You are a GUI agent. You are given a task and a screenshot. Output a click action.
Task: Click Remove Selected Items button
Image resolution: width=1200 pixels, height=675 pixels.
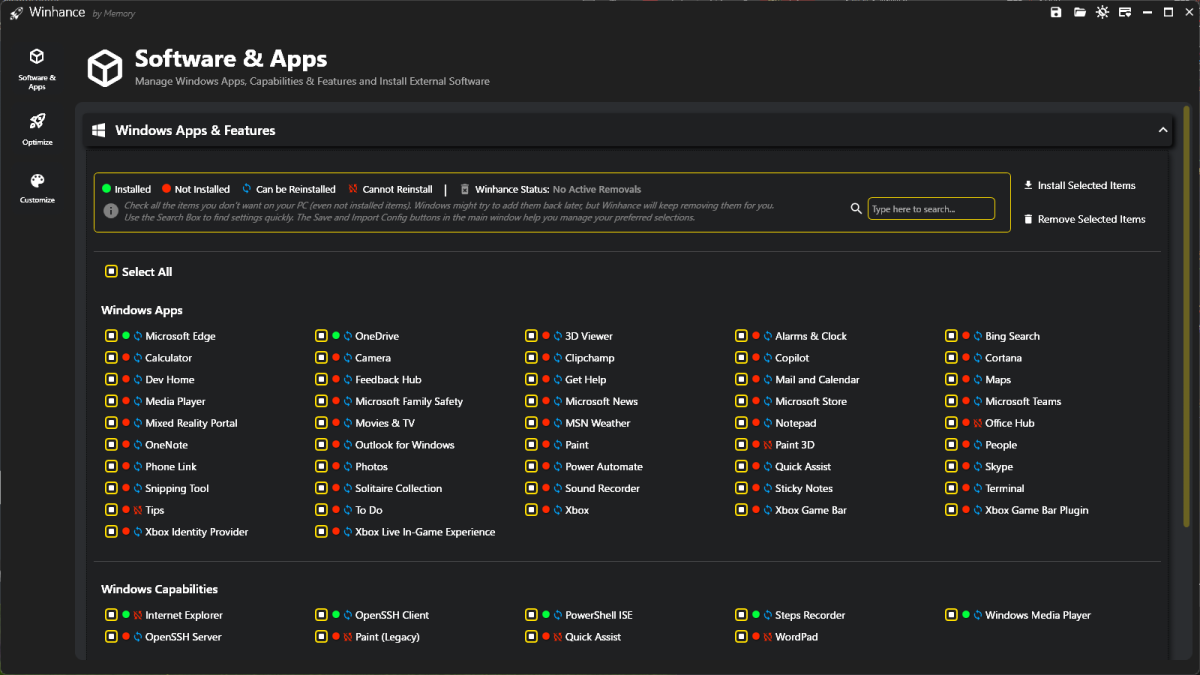pyautogui.click(x=1084, y=219)
